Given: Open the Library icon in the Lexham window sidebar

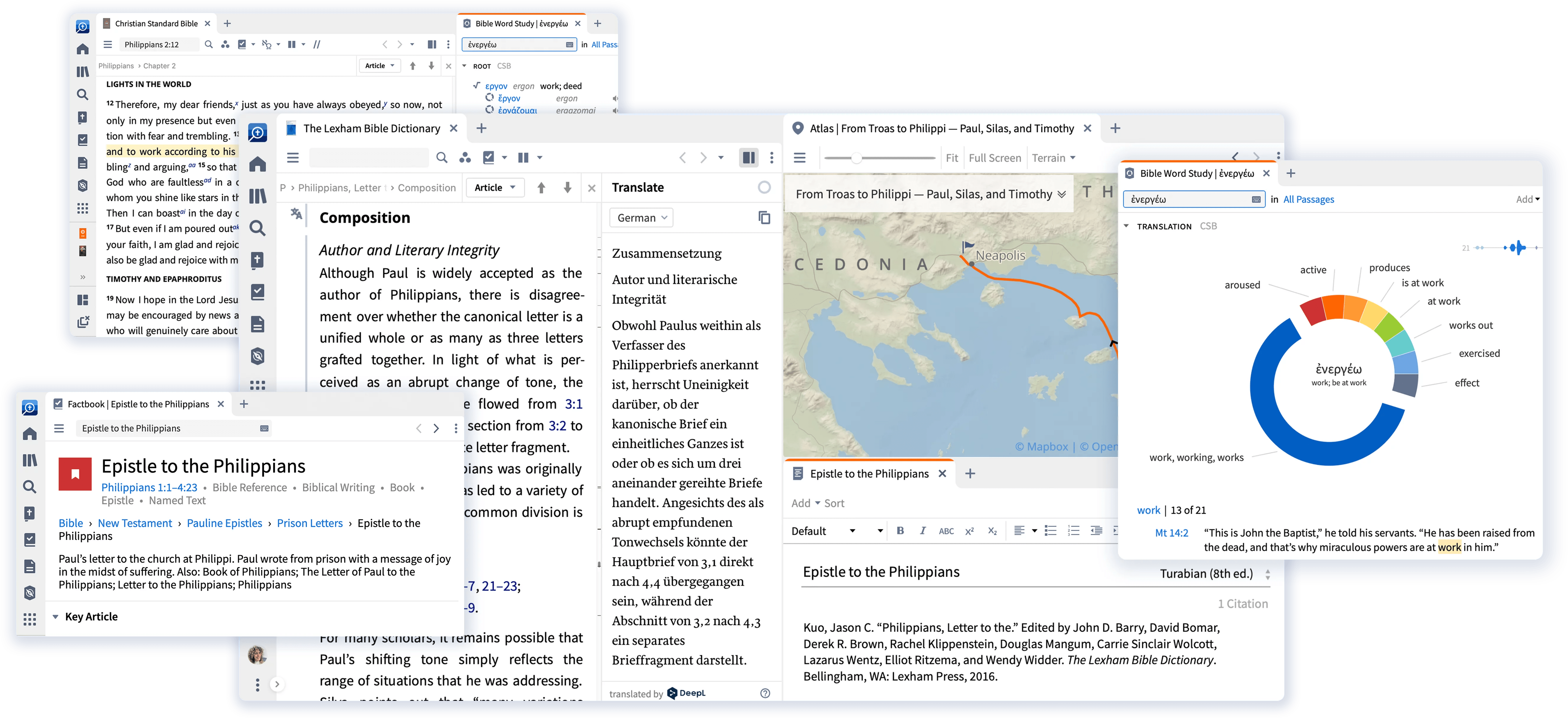Looking at the screenshot, I should click(x=257, y=196).
